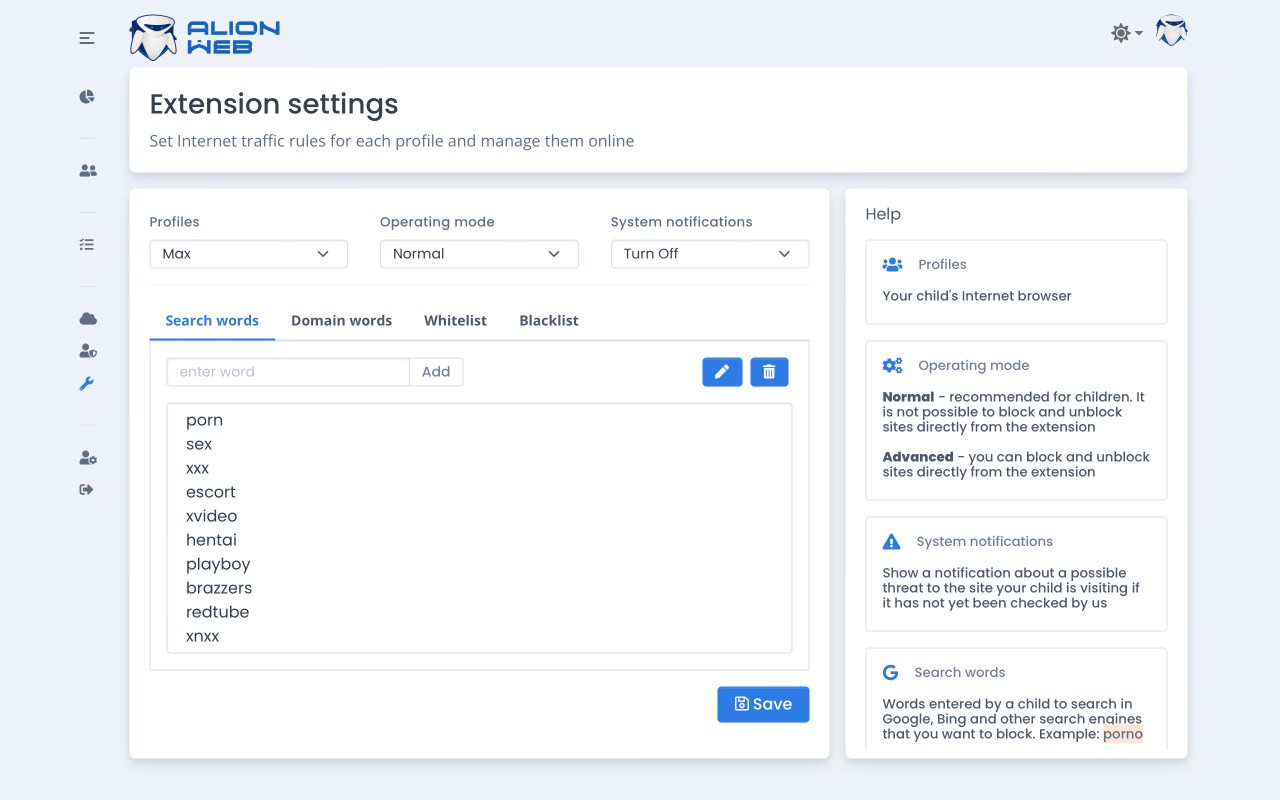Click the enter word input field
The height and width of the screenshot is (800, 1280).
(288, 372)
